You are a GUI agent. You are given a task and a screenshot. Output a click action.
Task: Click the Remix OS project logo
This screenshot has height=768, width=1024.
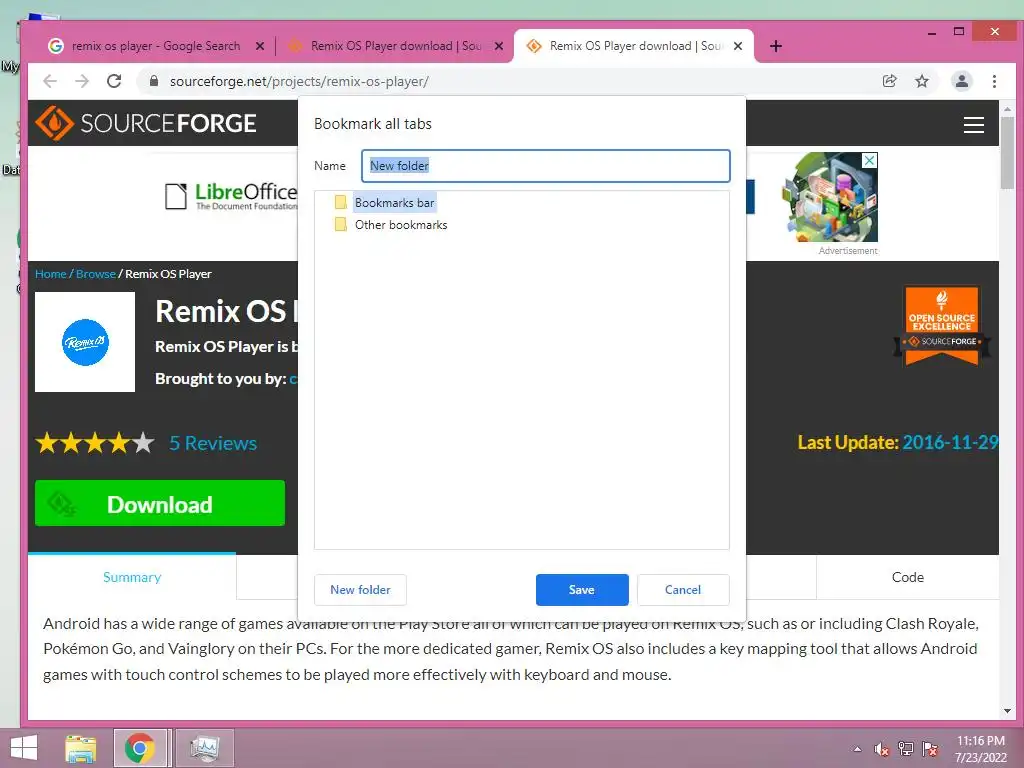(x=85, y=342)
